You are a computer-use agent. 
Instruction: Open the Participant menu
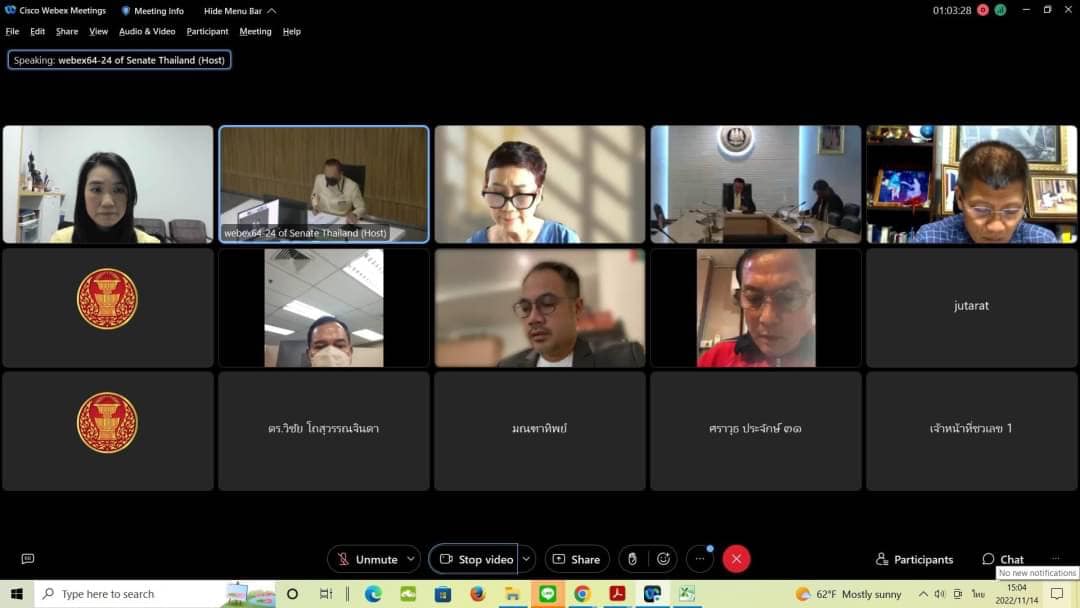(207, 31)
